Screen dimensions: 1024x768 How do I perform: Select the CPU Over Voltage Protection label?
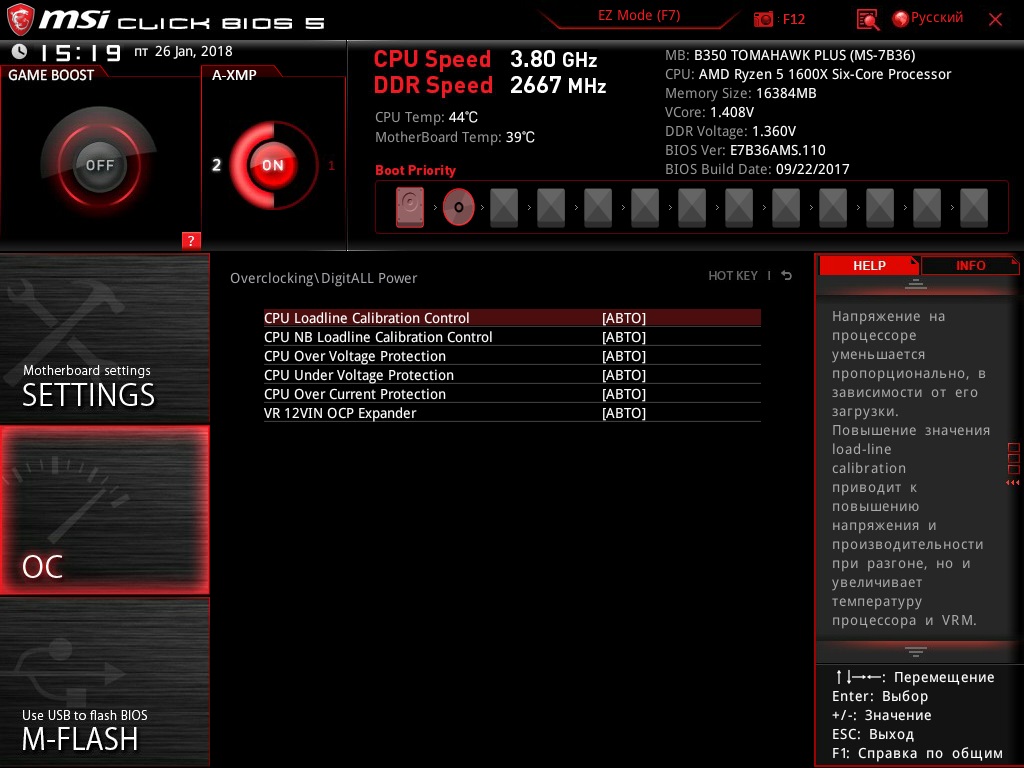click(x=355, y=356)
